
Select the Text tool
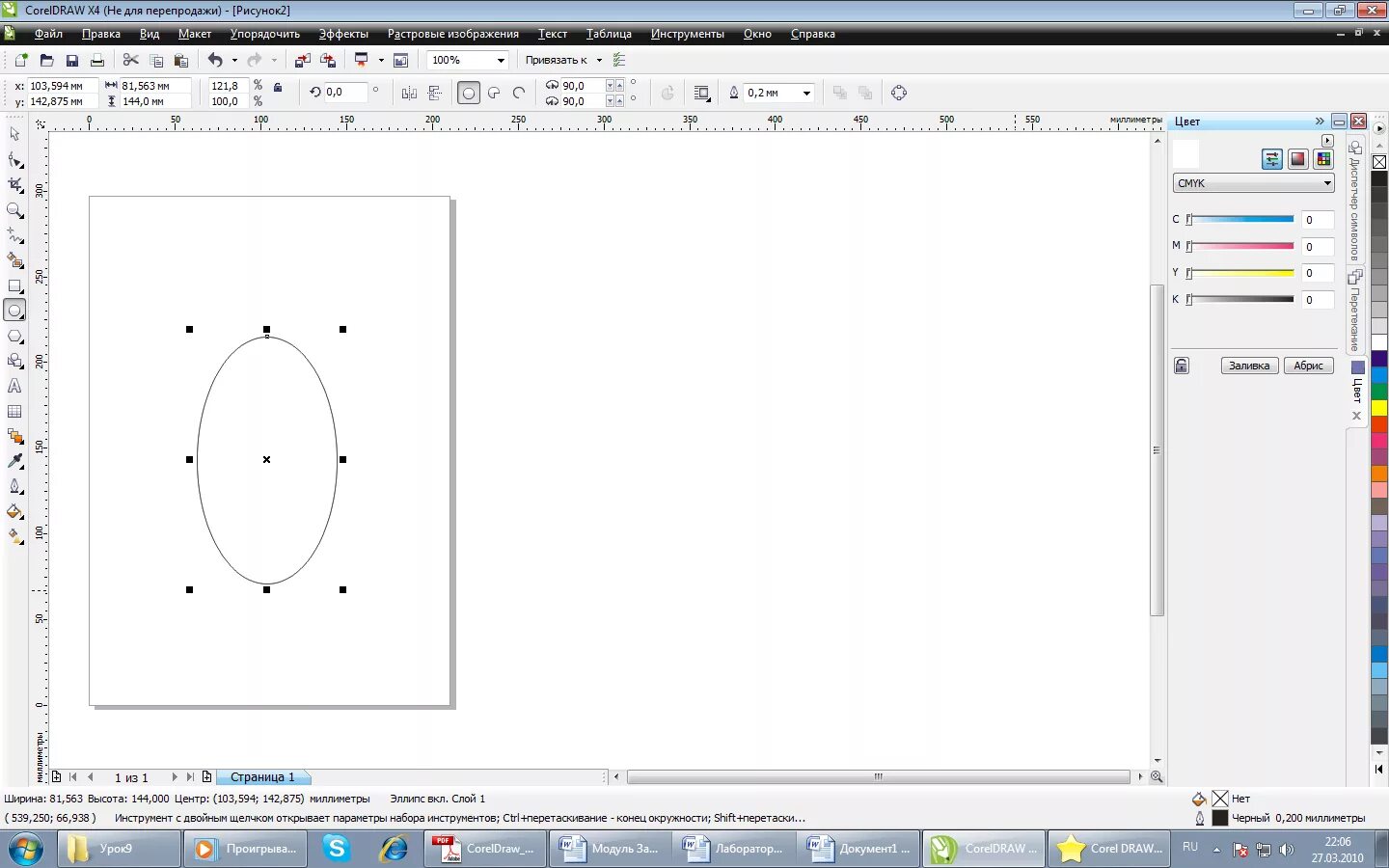point(14,386)
